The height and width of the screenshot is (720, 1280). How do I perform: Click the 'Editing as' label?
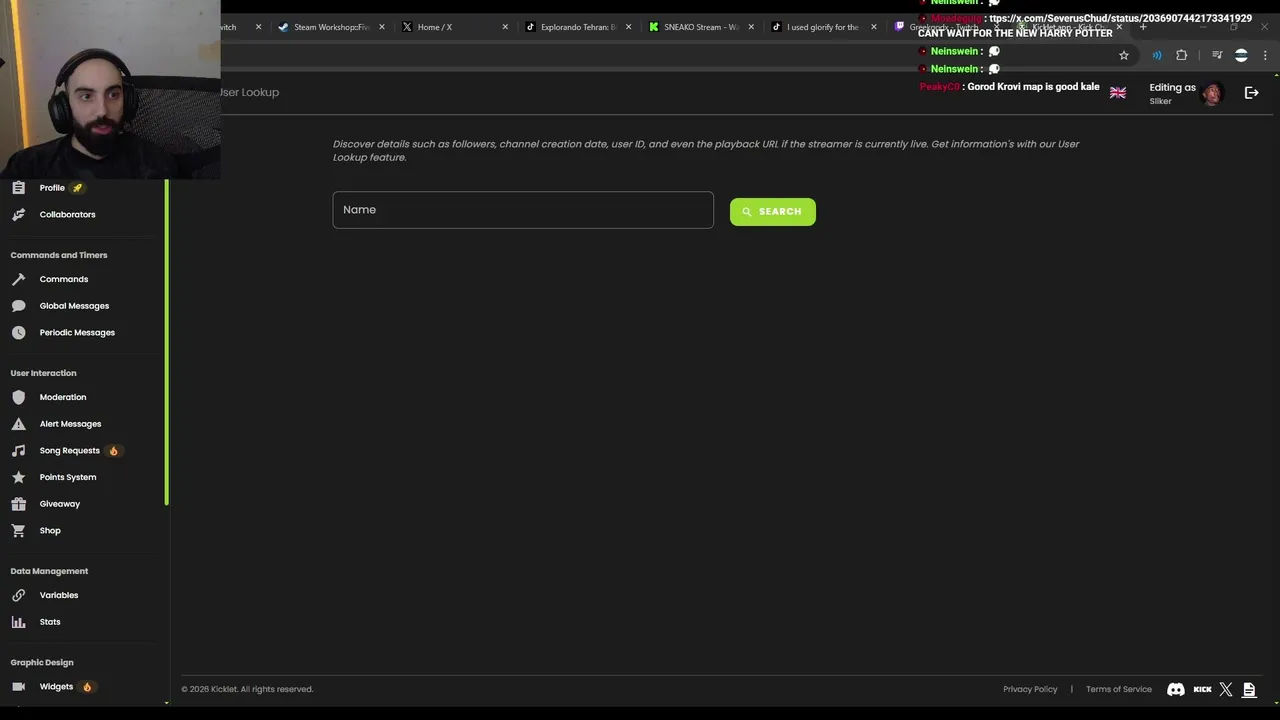[x=1172, y=87]
